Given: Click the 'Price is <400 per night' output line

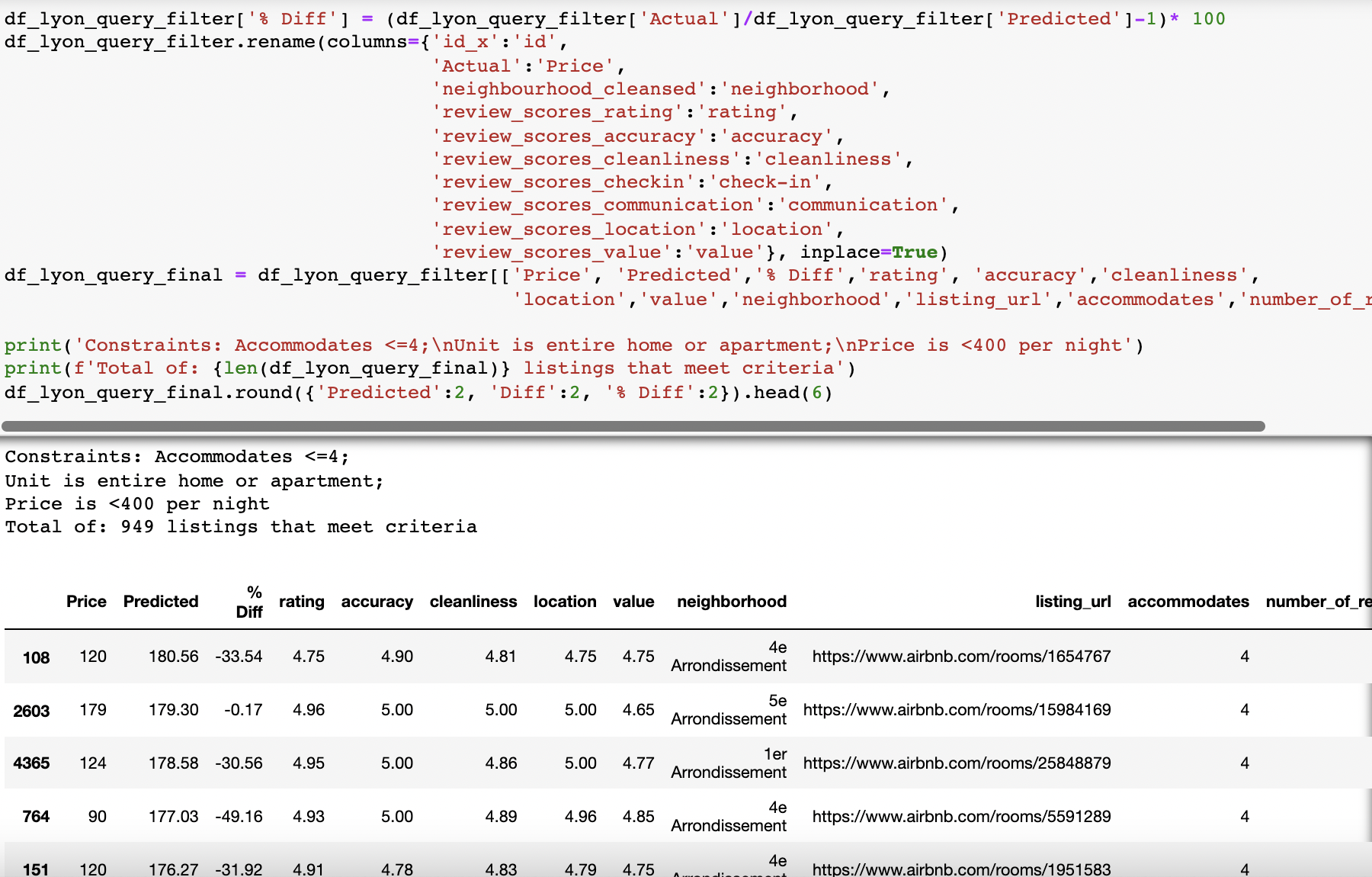Looking at the screenshot, I should pos(137,504).
